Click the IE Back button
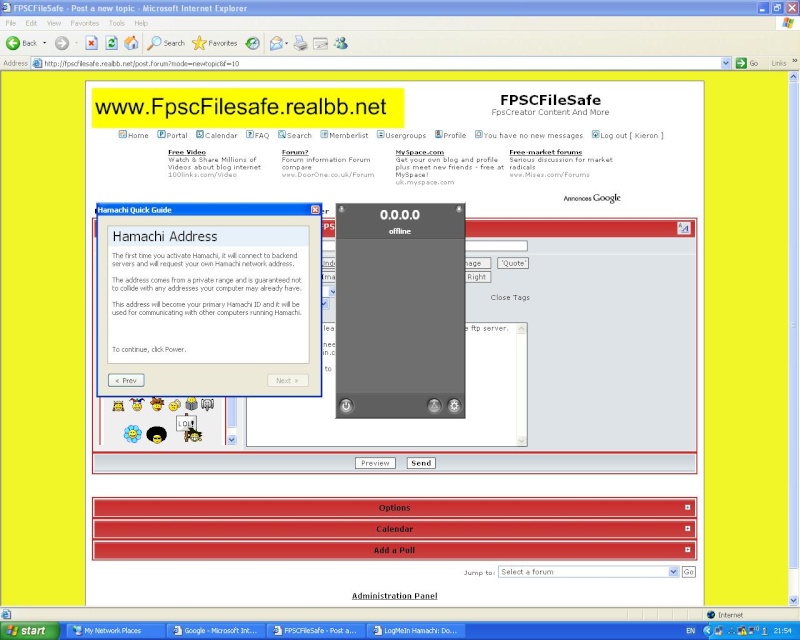Viewport: 800px width, 640px height. pos(23,43)
